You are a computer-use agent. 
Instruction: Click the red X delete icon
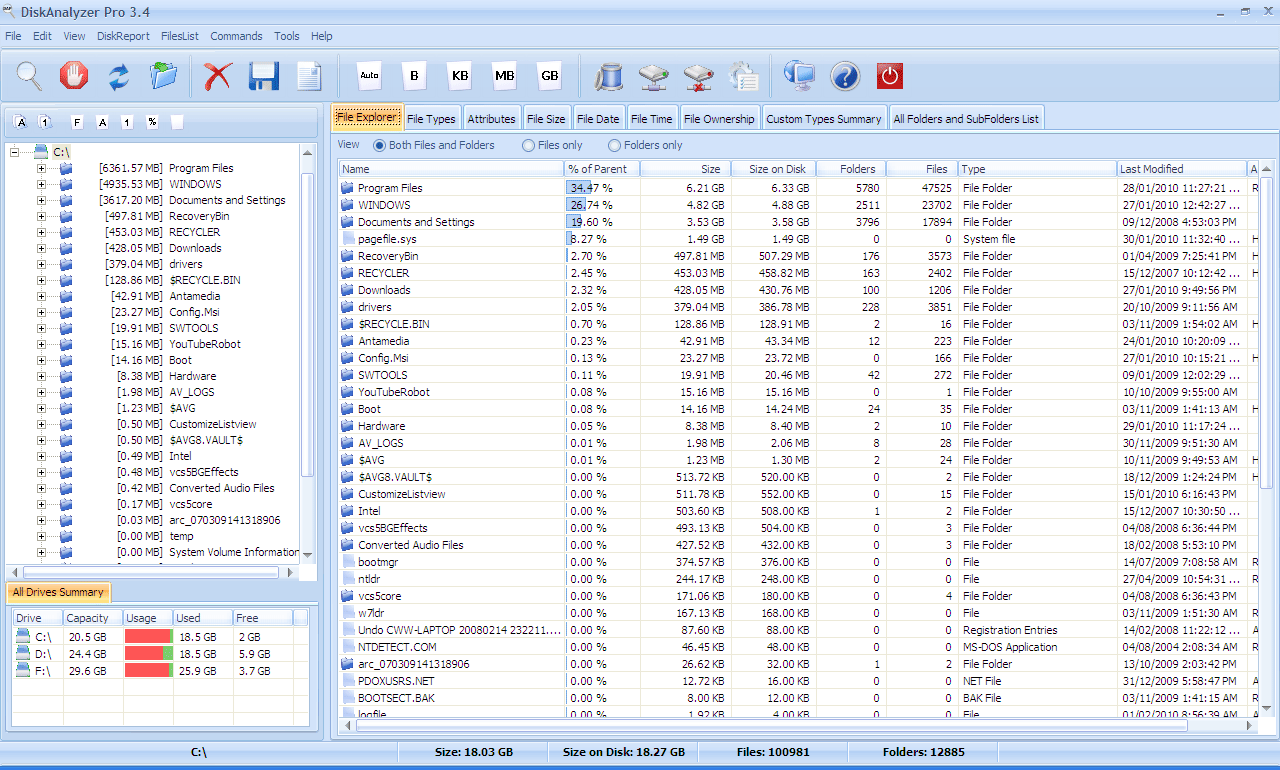coord(217,75)
